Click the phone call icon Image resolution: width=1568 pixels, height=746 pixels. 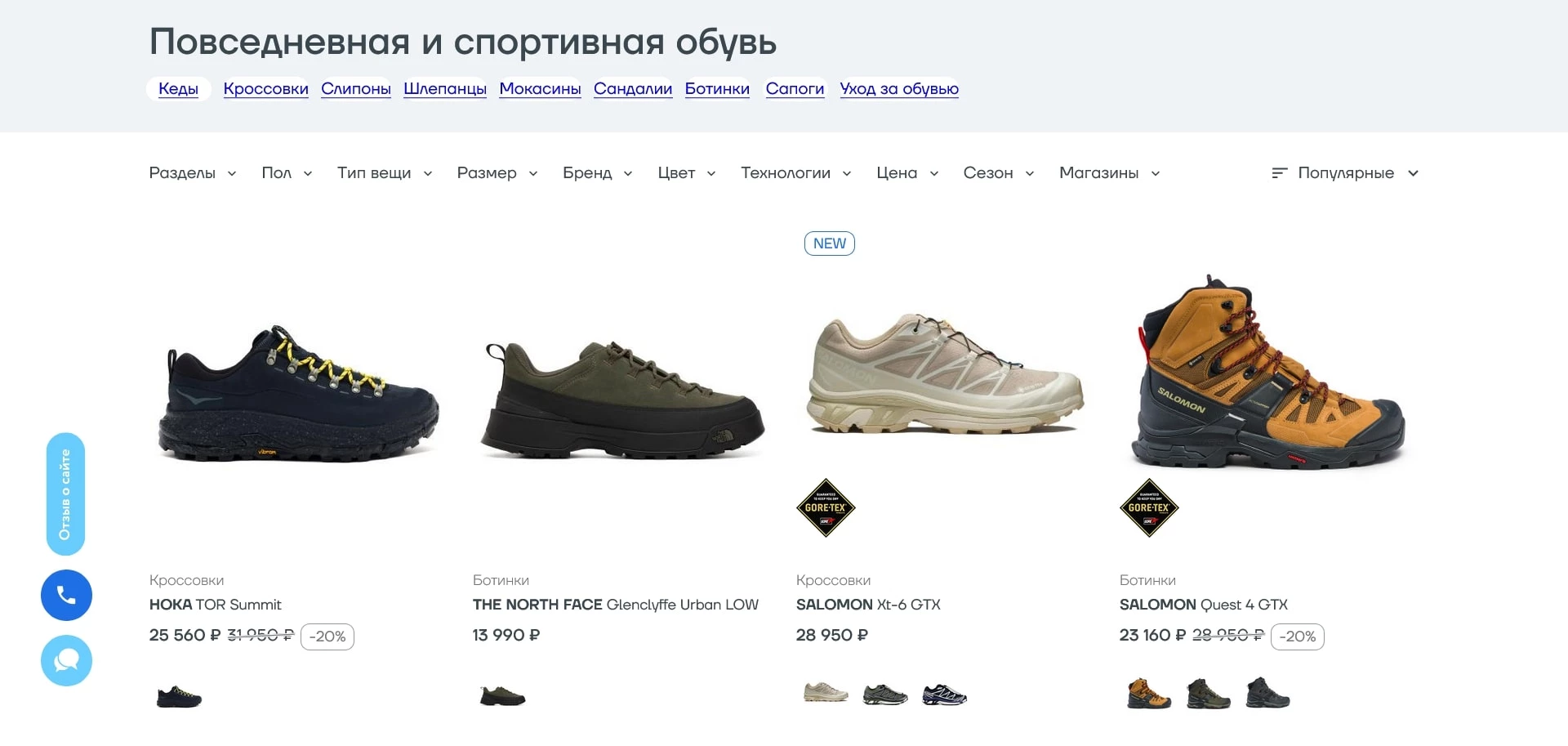[x=66, y=595]
